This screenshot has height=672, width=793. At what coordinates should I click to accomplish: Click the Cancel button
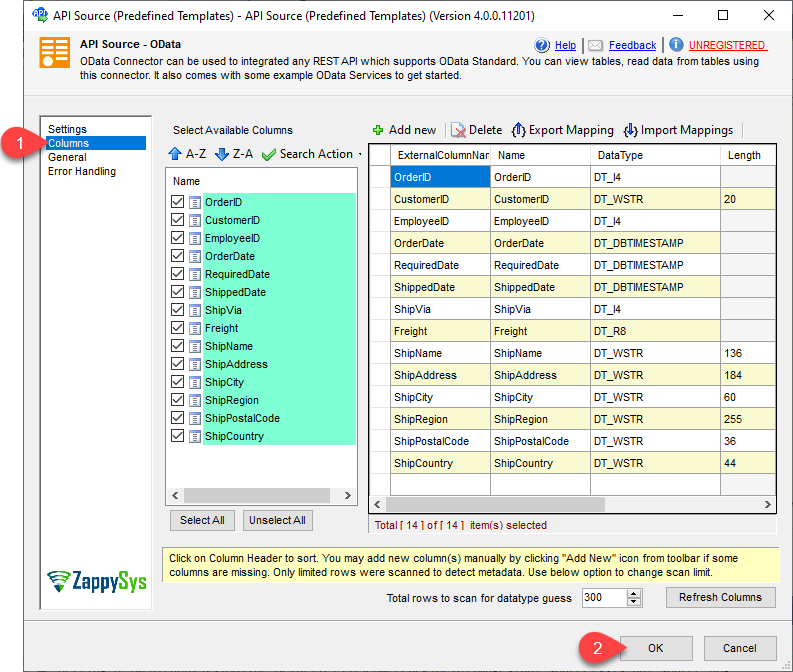740,648
